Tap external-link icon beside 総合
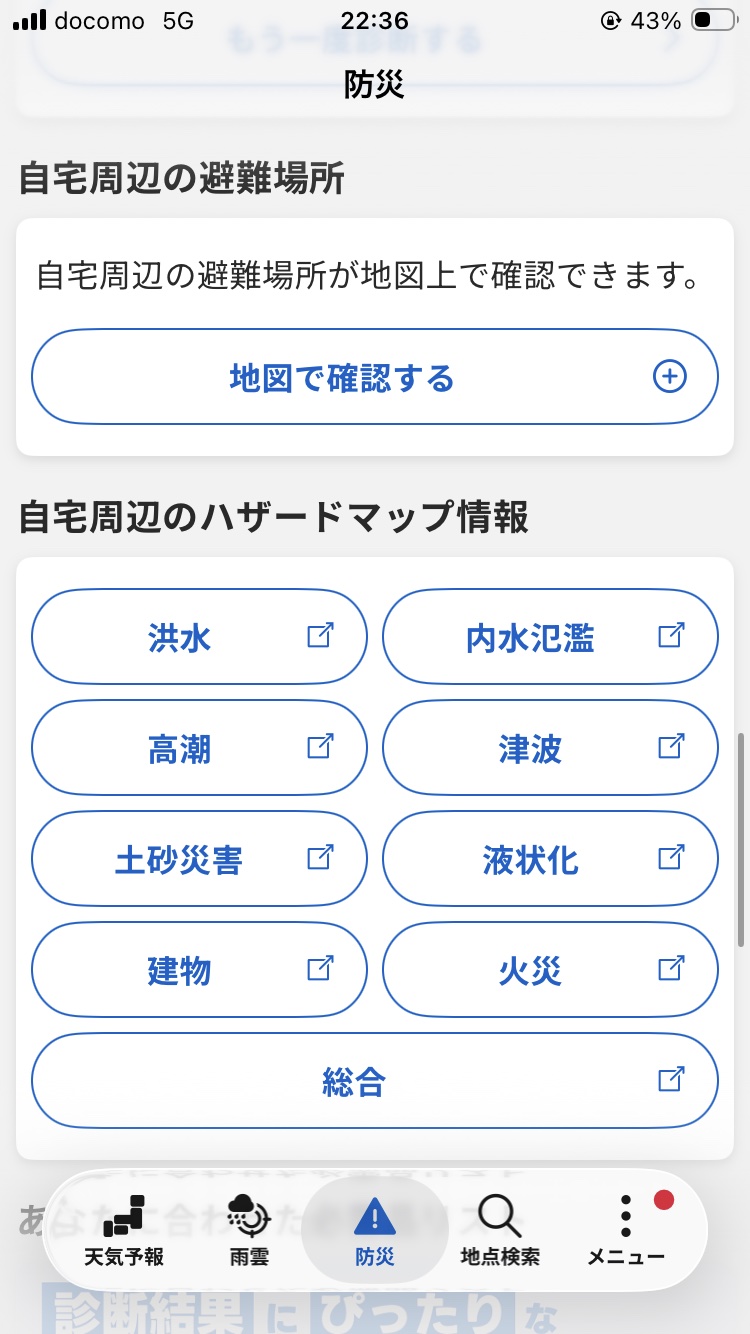The height and width of the screenshot is (1334, 750). click(x=671, y=1079)
